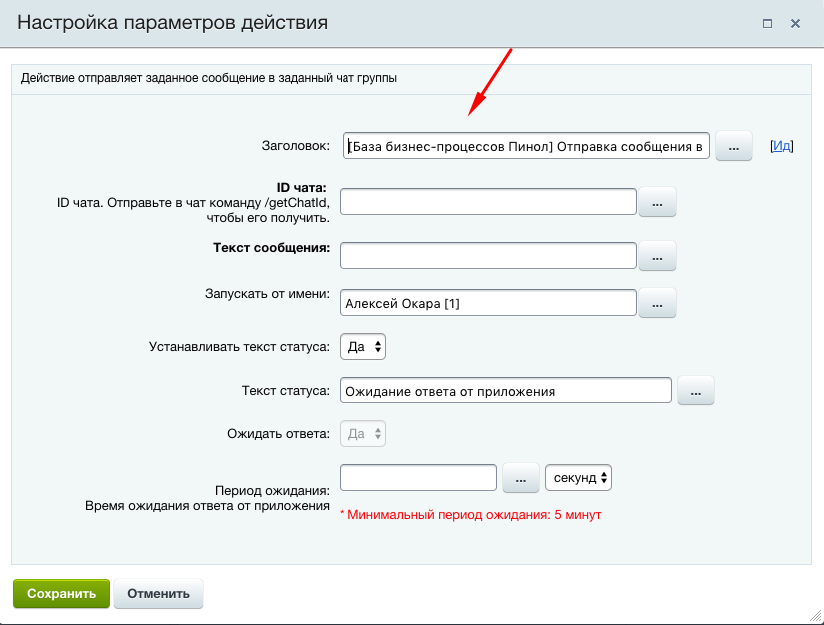Click the Сохранить button
The width and height of the screenshot is (824, 625).
[x=60, y=593]
